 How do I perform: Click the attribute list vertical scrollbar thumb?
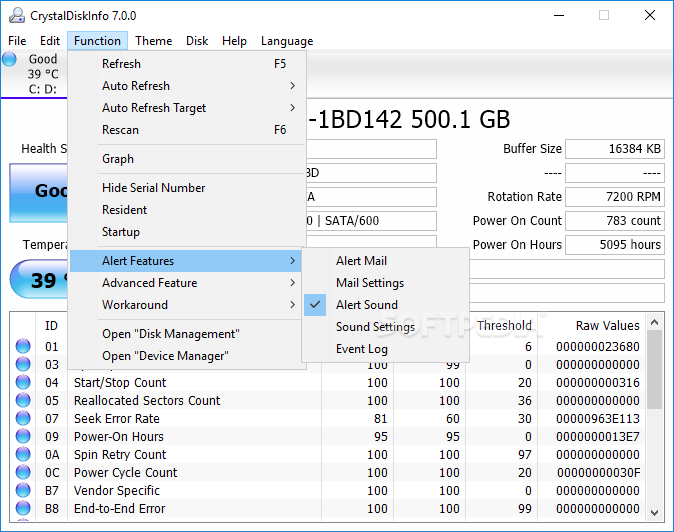click(x=654, y=370)
